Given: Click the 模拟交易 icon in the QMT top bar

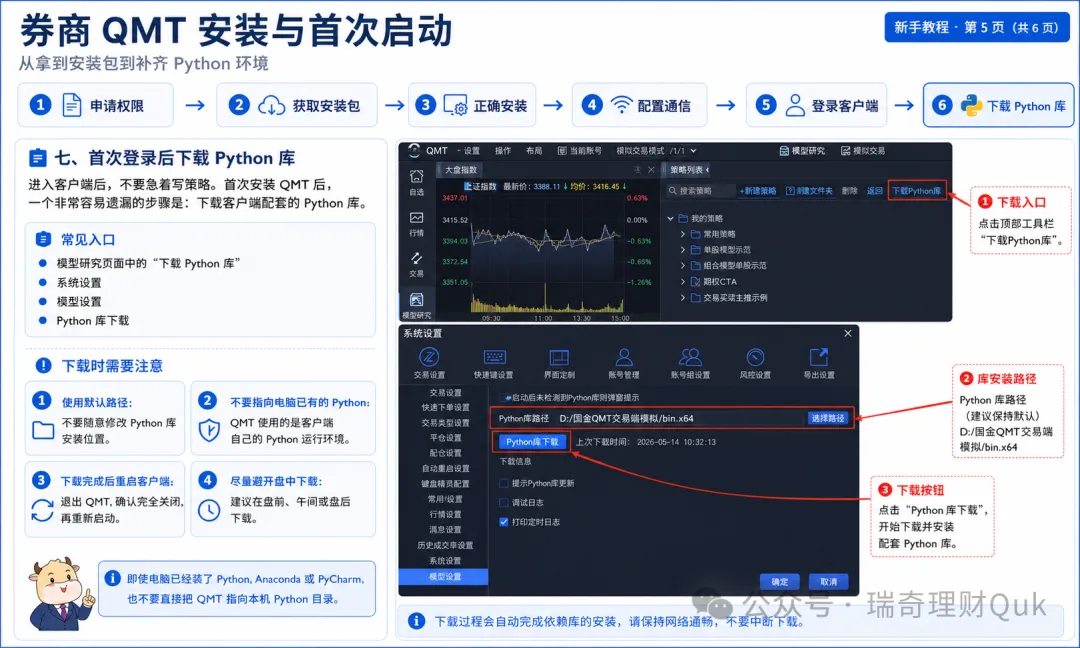Looking at the screenshot, I should pyautogui.click(x=845, y=151).
